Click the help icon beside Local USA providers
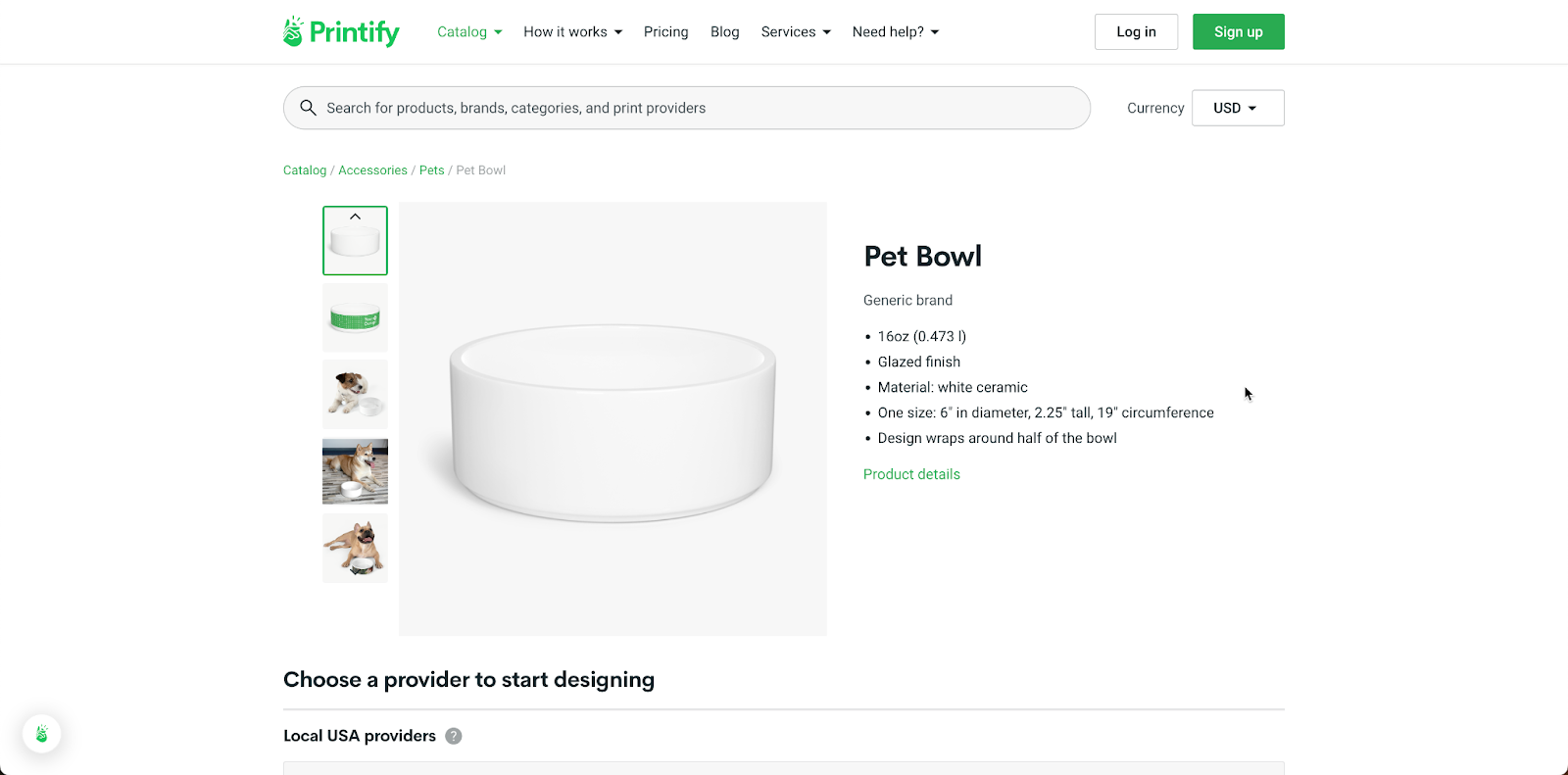This screenshot has width=1568, height=775. tap(453, 735)
